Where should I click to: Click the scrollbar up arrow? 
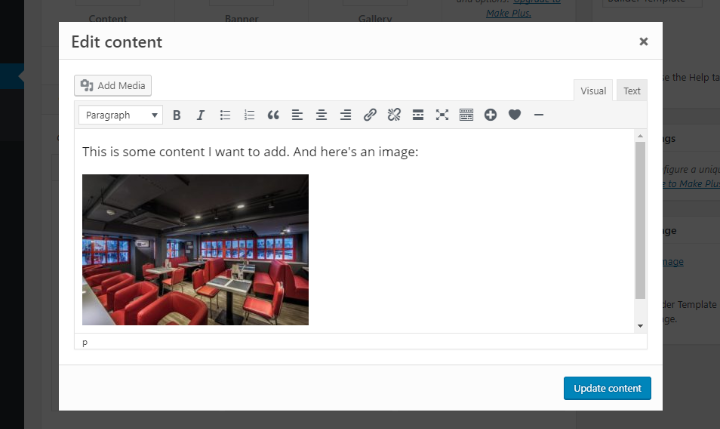tap(640, 136)
